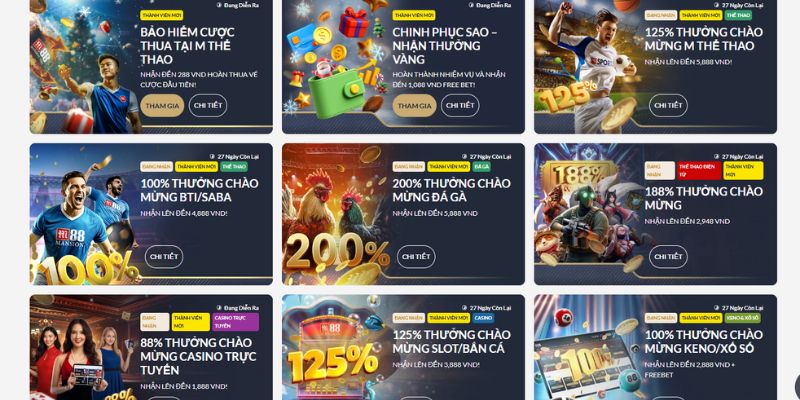Open CHI TIẾT for 125% M Thể Thao bonus
Screen dimensions: 800x400
(x=668, y=106)
